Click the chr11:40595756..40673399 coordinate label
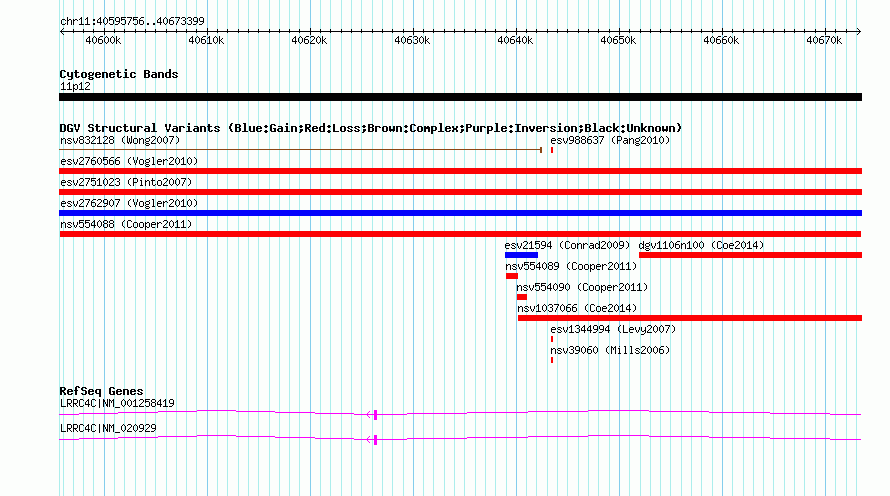 132,21
